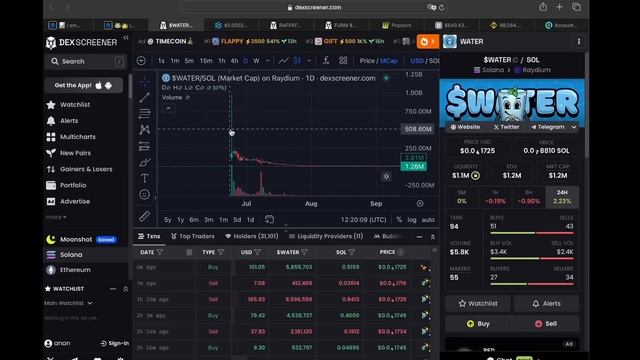
Task: Select the 4h timeframe
Action: [x=234, y=61]
